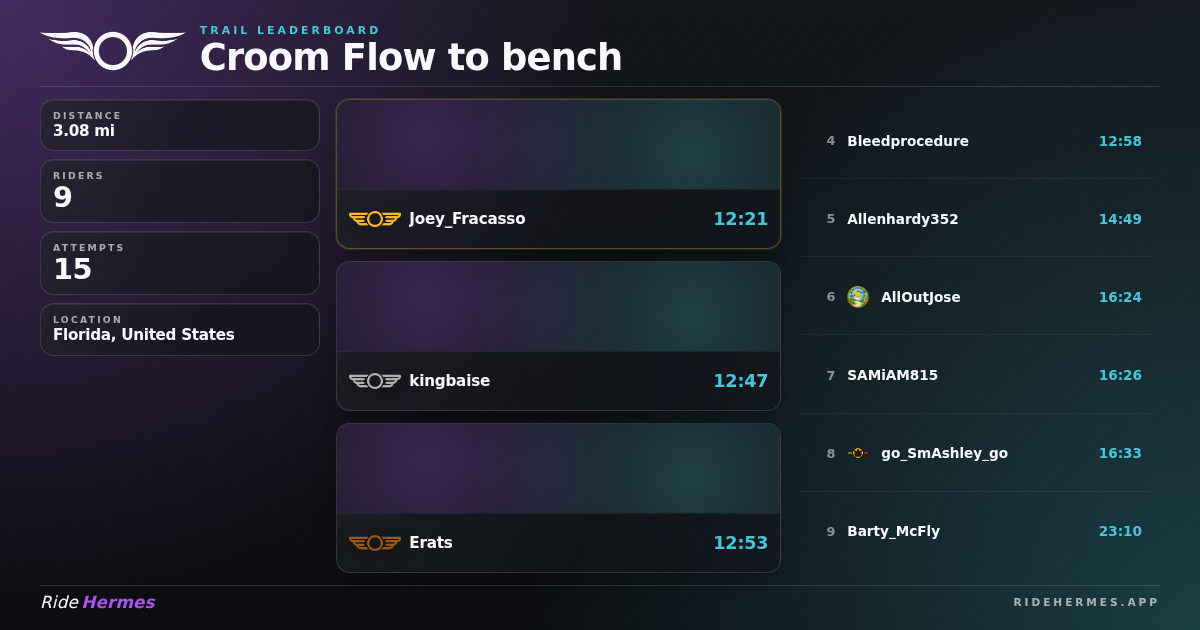
Task: Click the bronze wings badge beside Erats
Action: click(375, 543)
